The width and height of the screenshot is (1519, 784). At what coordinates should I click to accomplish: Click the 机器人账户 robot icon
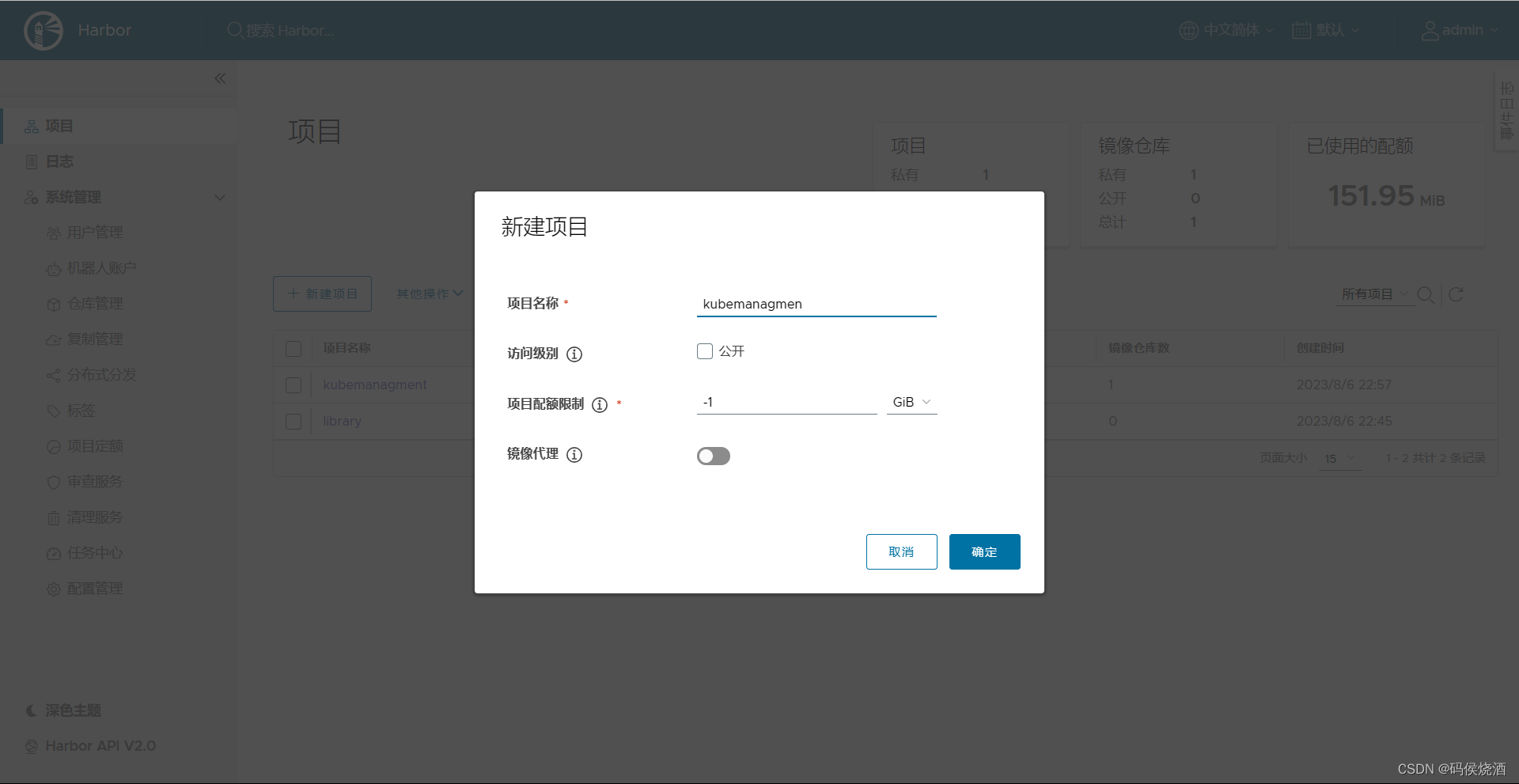[x=53, y=269]
